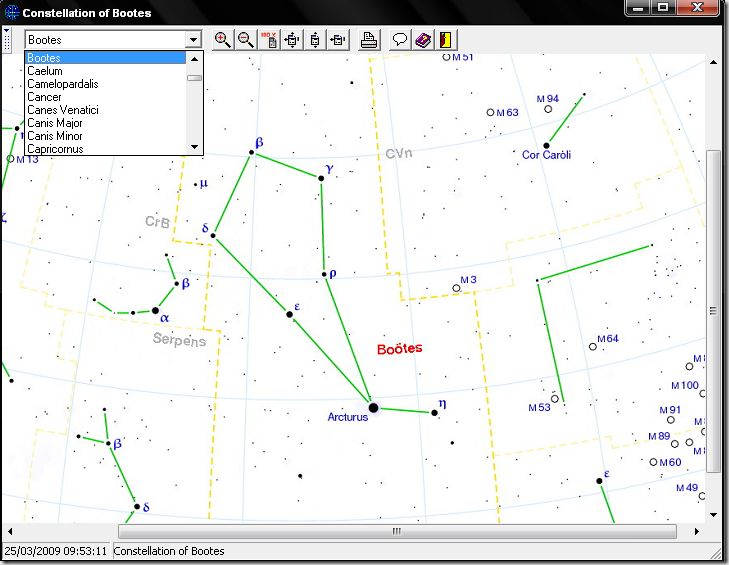Click the M 13 object label
This screenshot has width=729, height=565.
[27, 160]
